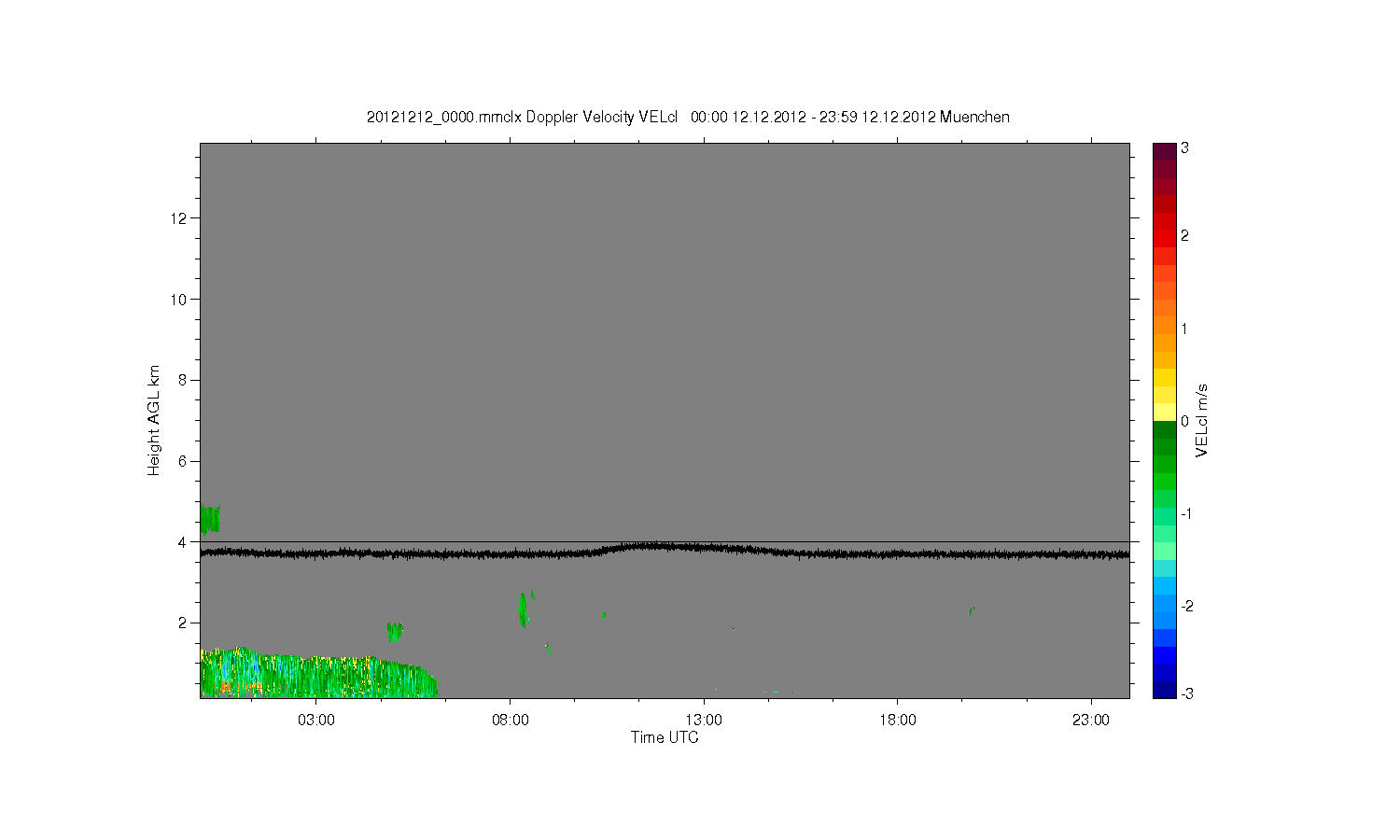The image size is (1400, 840).
Task: Click the colorbar value 2 label
Action: [1185, 235]
